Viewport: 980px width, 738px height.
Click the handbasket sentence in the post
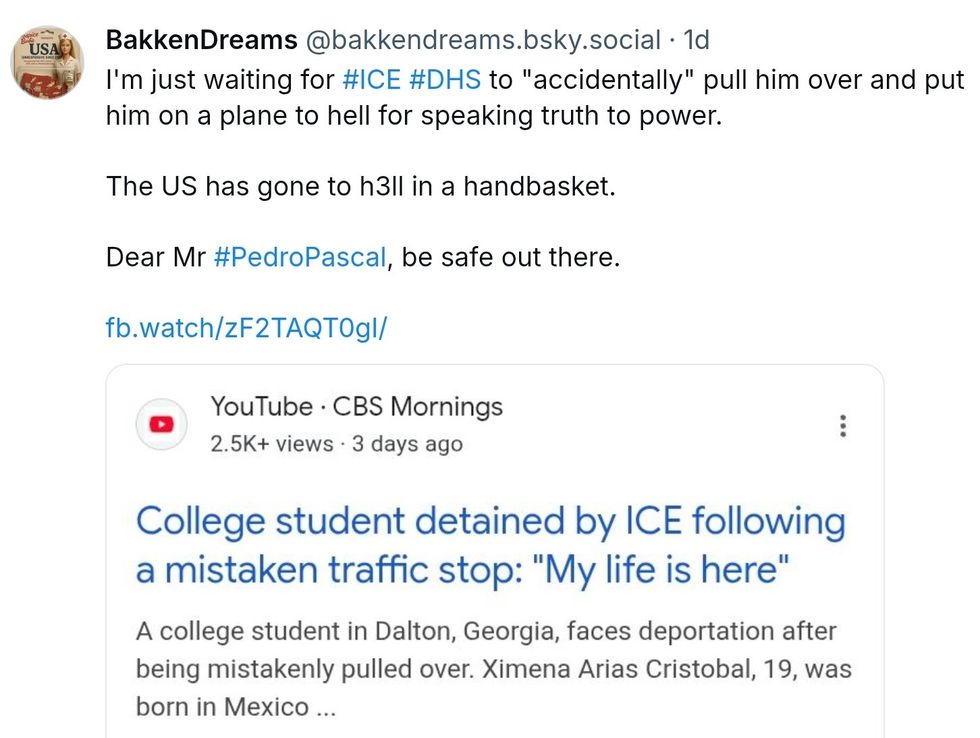[x=360, y=186]
